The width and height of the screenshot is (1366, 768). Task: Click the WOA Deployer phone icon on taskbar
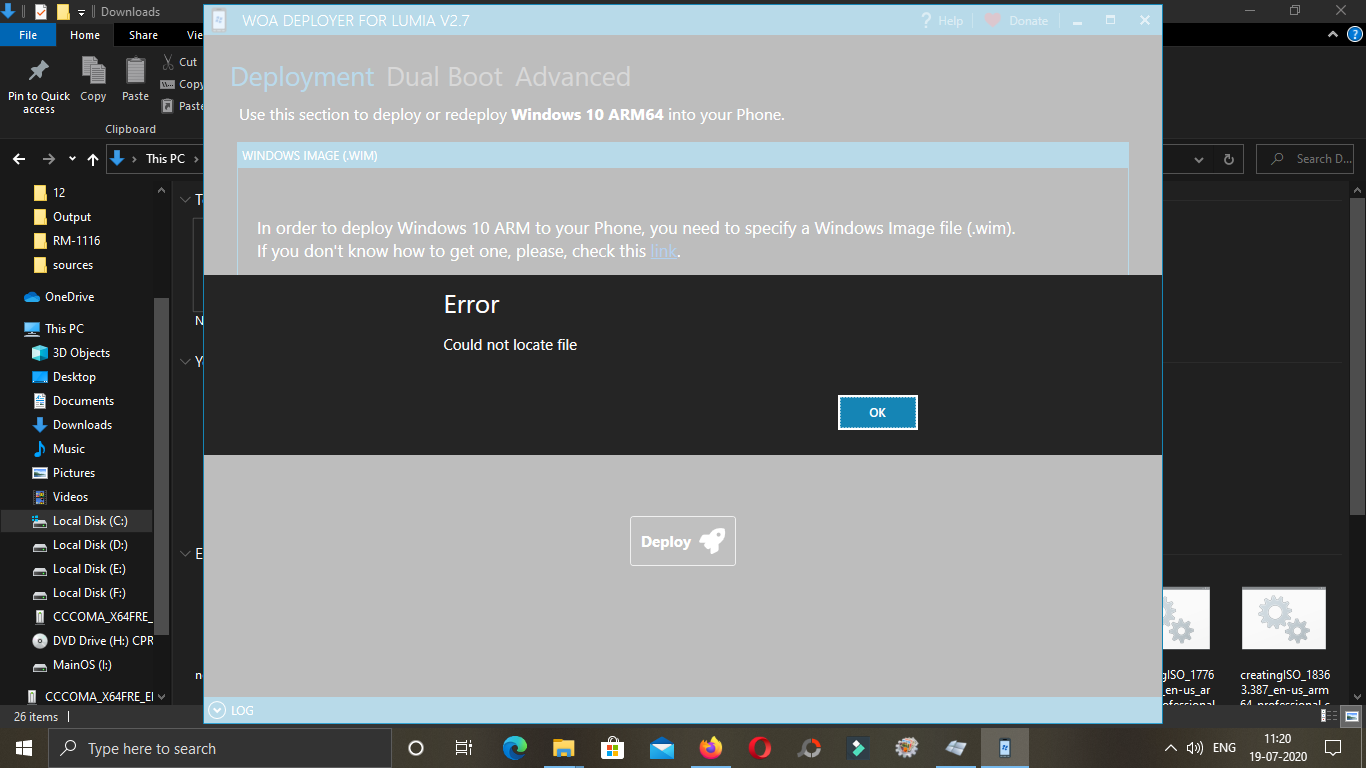(x=1004, y=747)
